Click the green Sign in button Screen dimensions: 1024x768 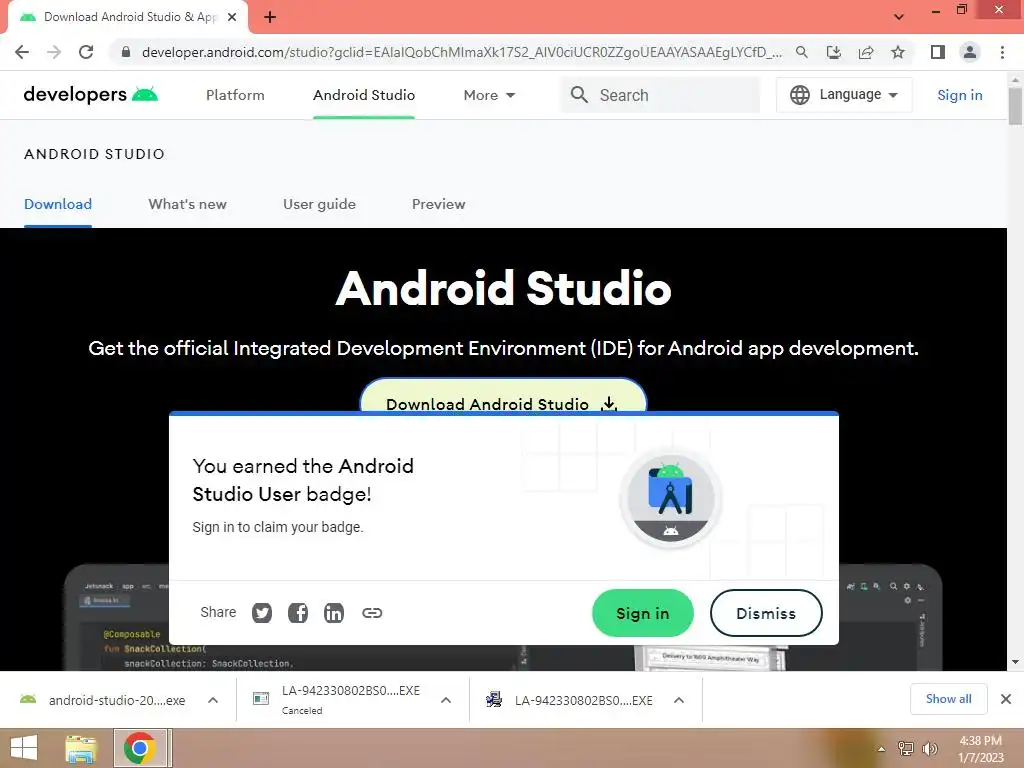click(643, 613)
